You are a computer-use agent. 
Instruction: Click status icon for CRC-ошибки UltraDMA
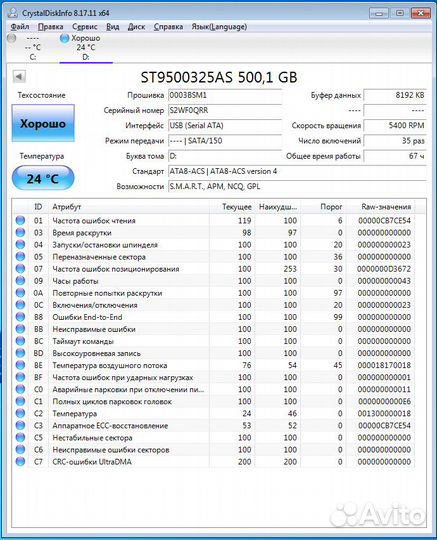[20, 461]
